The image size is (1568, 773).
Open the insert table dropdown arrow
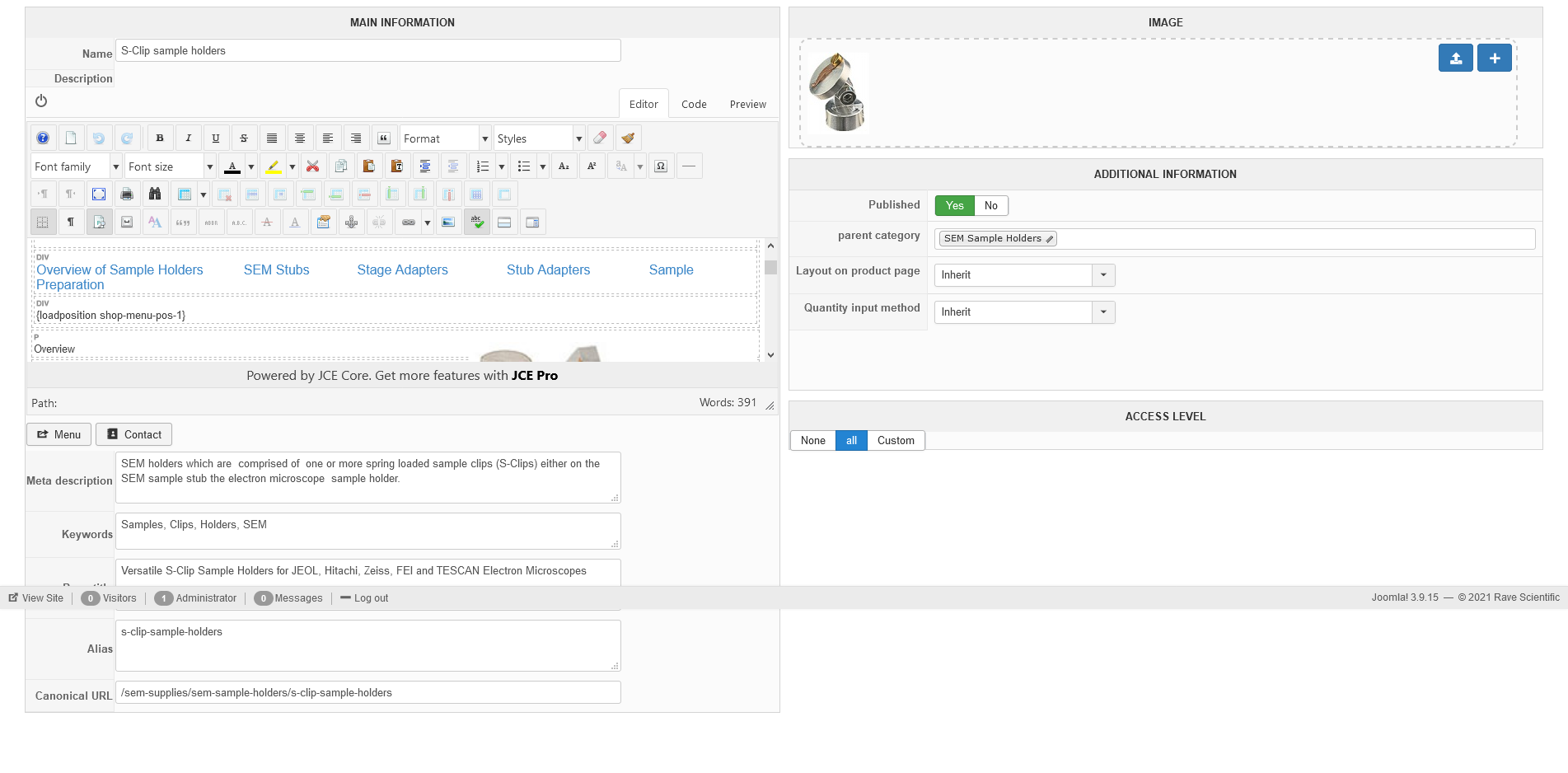(x=204, y=194)
